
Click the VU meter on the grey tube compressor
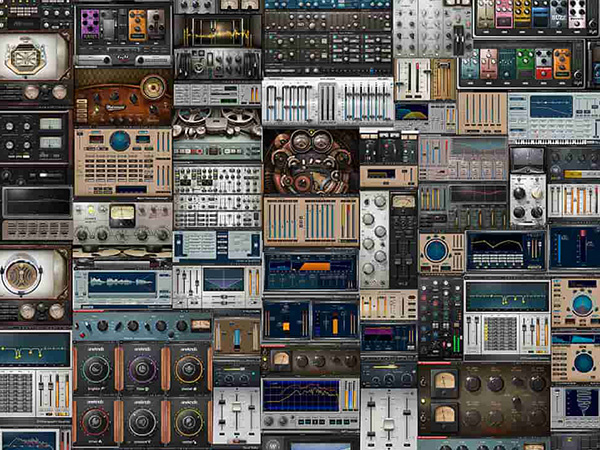122,216
